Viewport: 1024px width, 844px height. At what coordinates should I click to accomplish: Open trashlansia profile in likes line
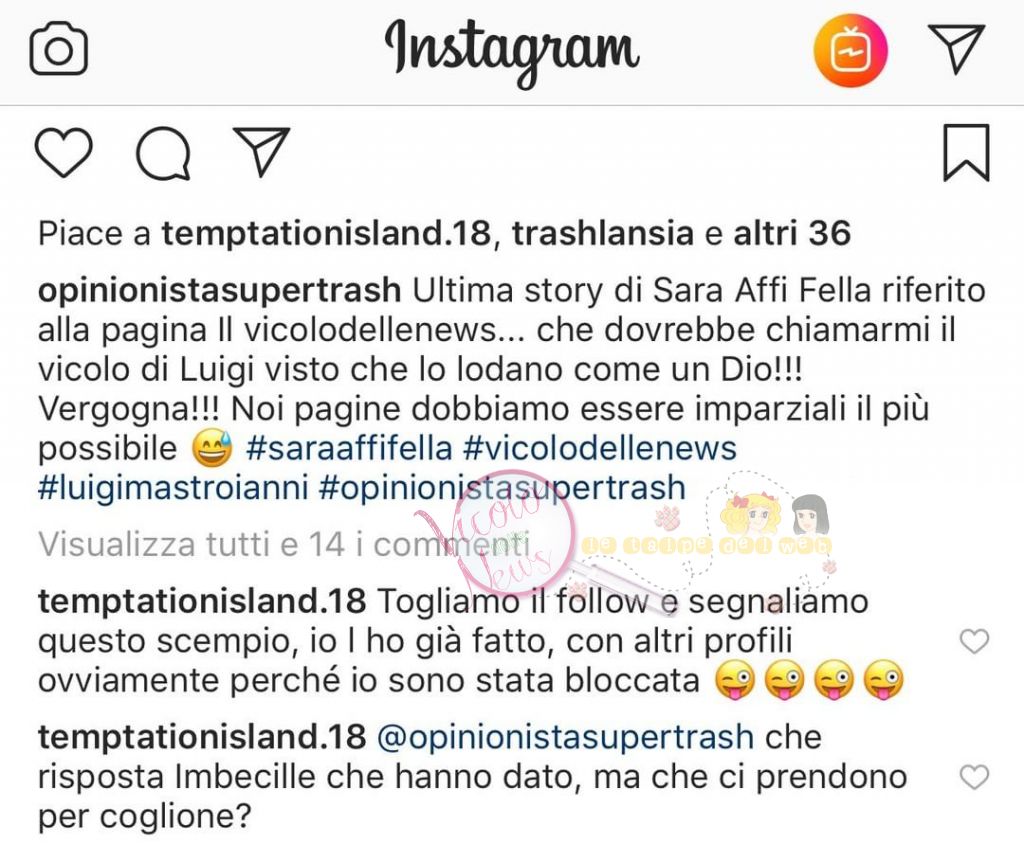pos(602,233)
